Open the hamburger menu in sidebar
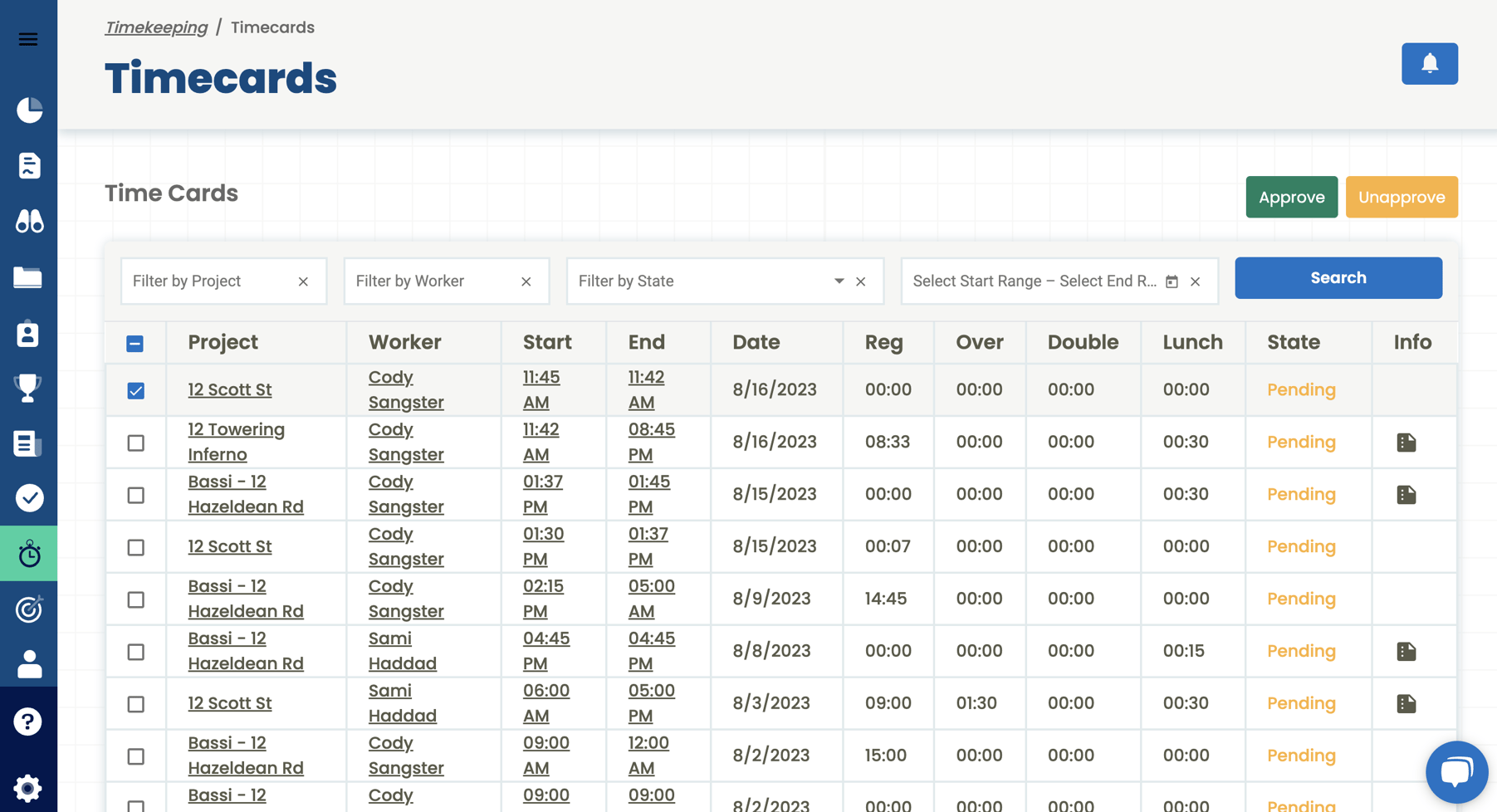 pos(28,39)
